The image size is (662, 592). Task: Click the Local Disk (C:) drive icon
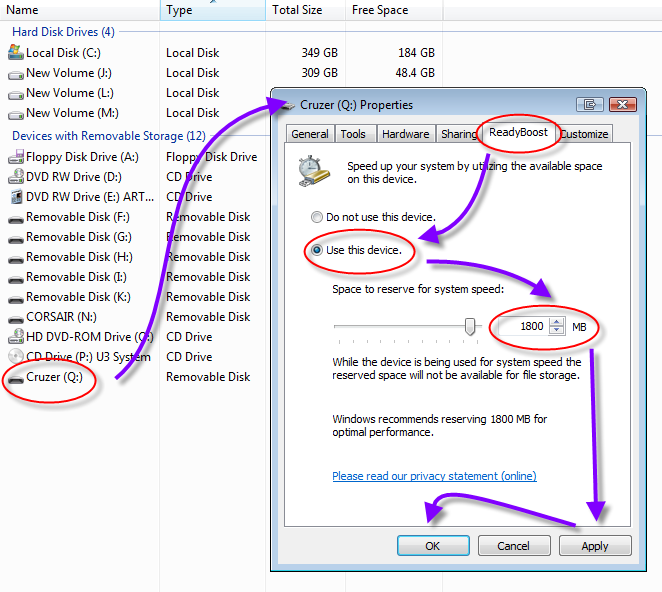point(16,53)
